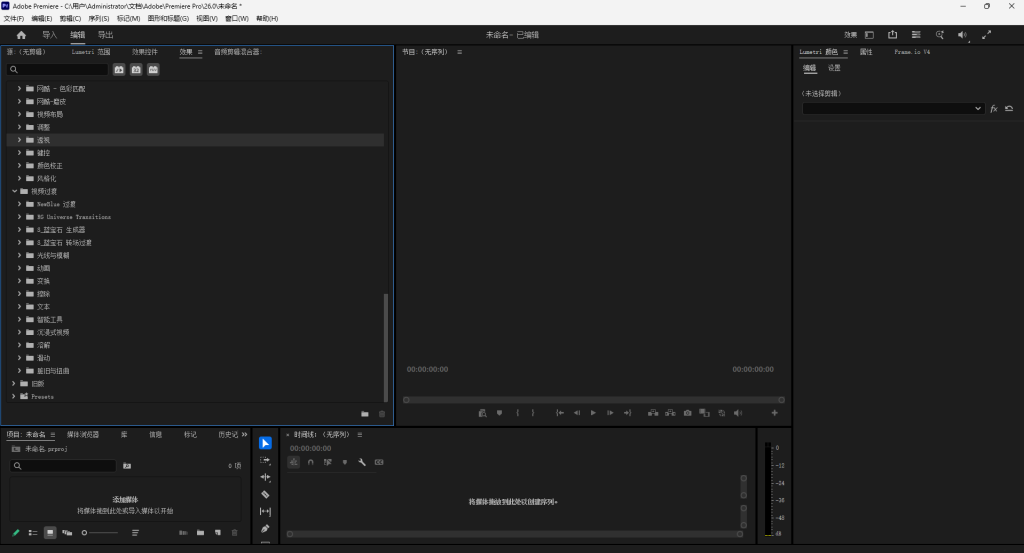The width and height of the screenshot is (1024, 553).
Task: Select the Slip tool
Action: (x=265, y=511)
